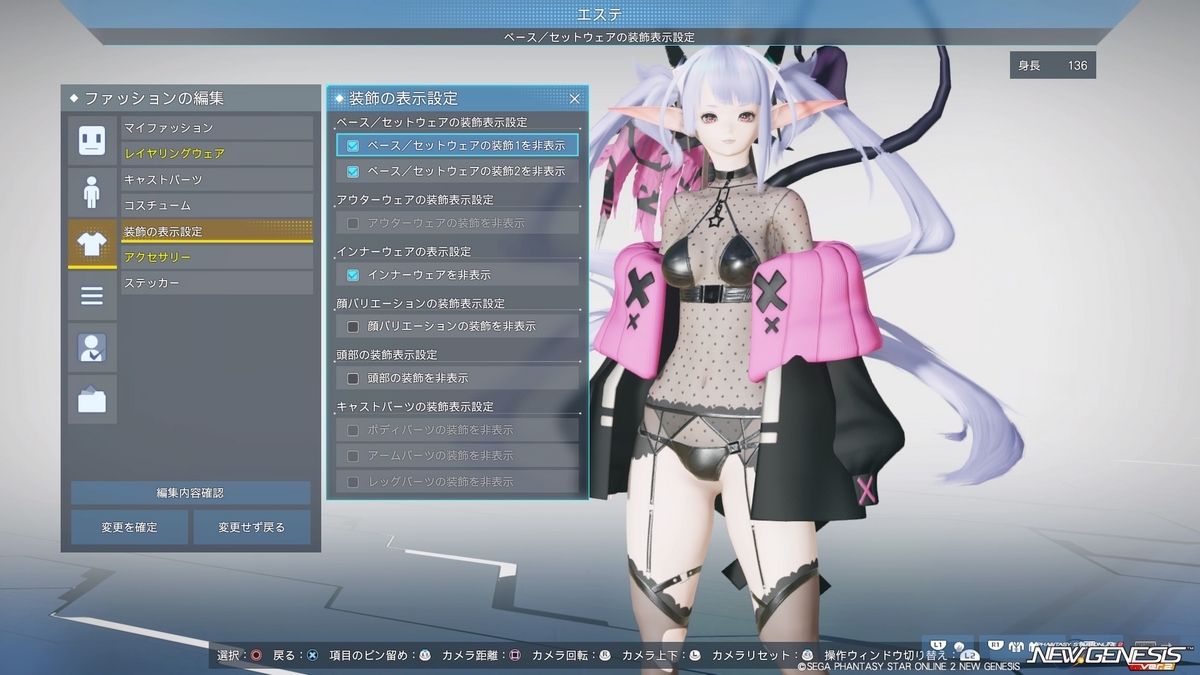Toggle ボディパーツの装飾を非表示 checkbox
This screenshot has width=1200, height=675.
coord(353,430)
